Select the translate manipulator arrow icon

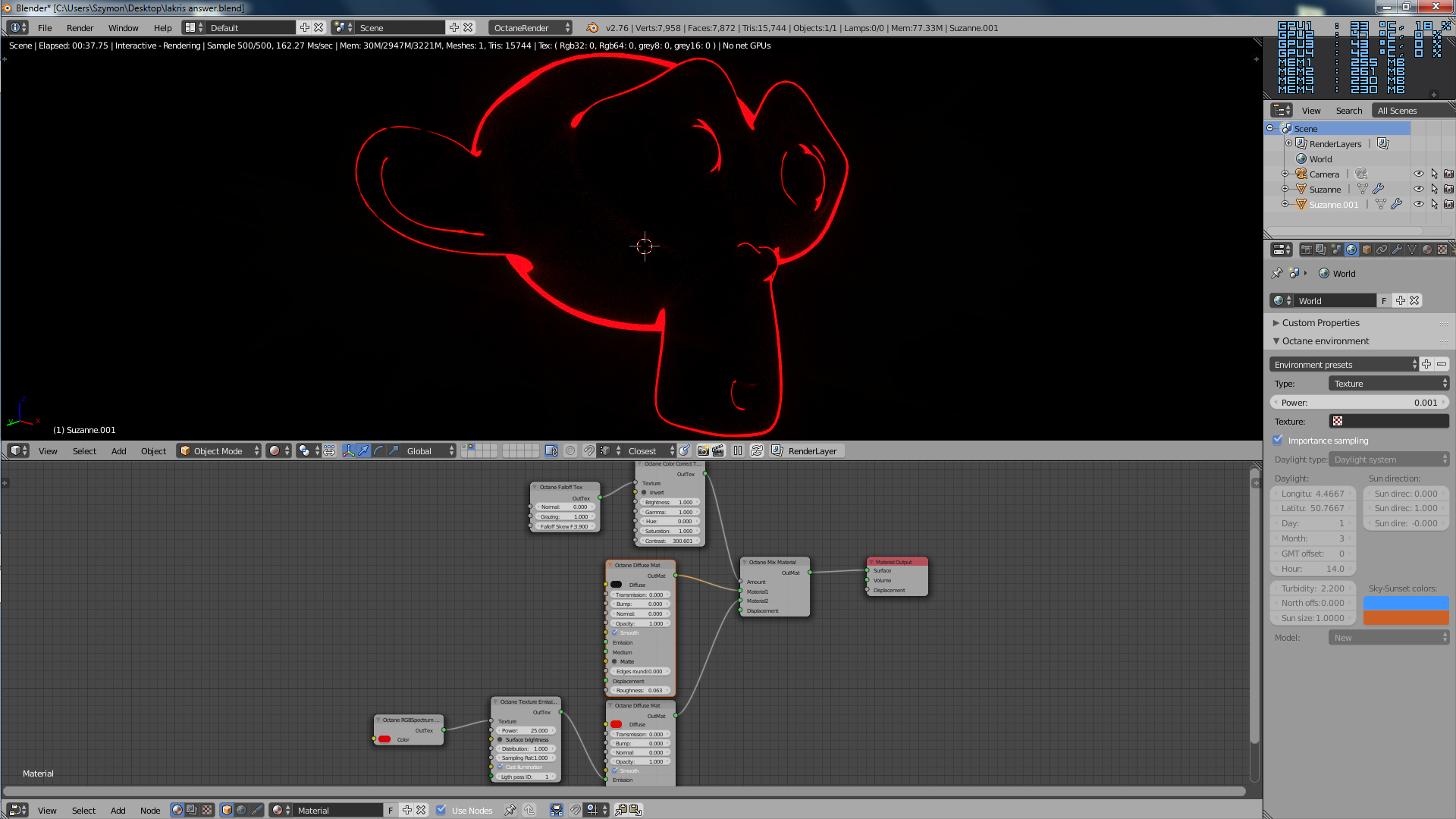364,451
